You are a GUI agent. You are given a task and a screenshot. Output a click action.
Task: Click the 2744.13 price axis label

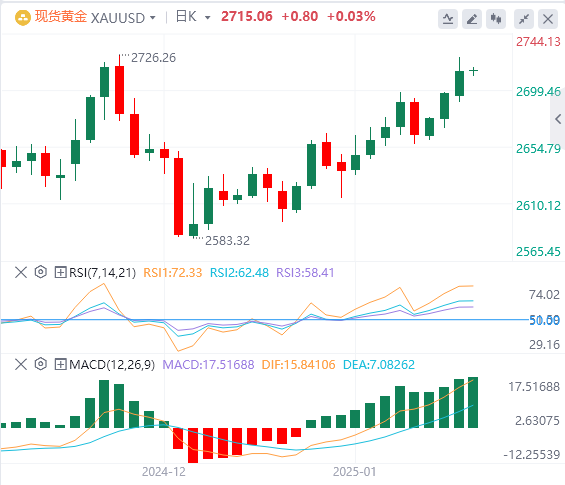[538, 42]
